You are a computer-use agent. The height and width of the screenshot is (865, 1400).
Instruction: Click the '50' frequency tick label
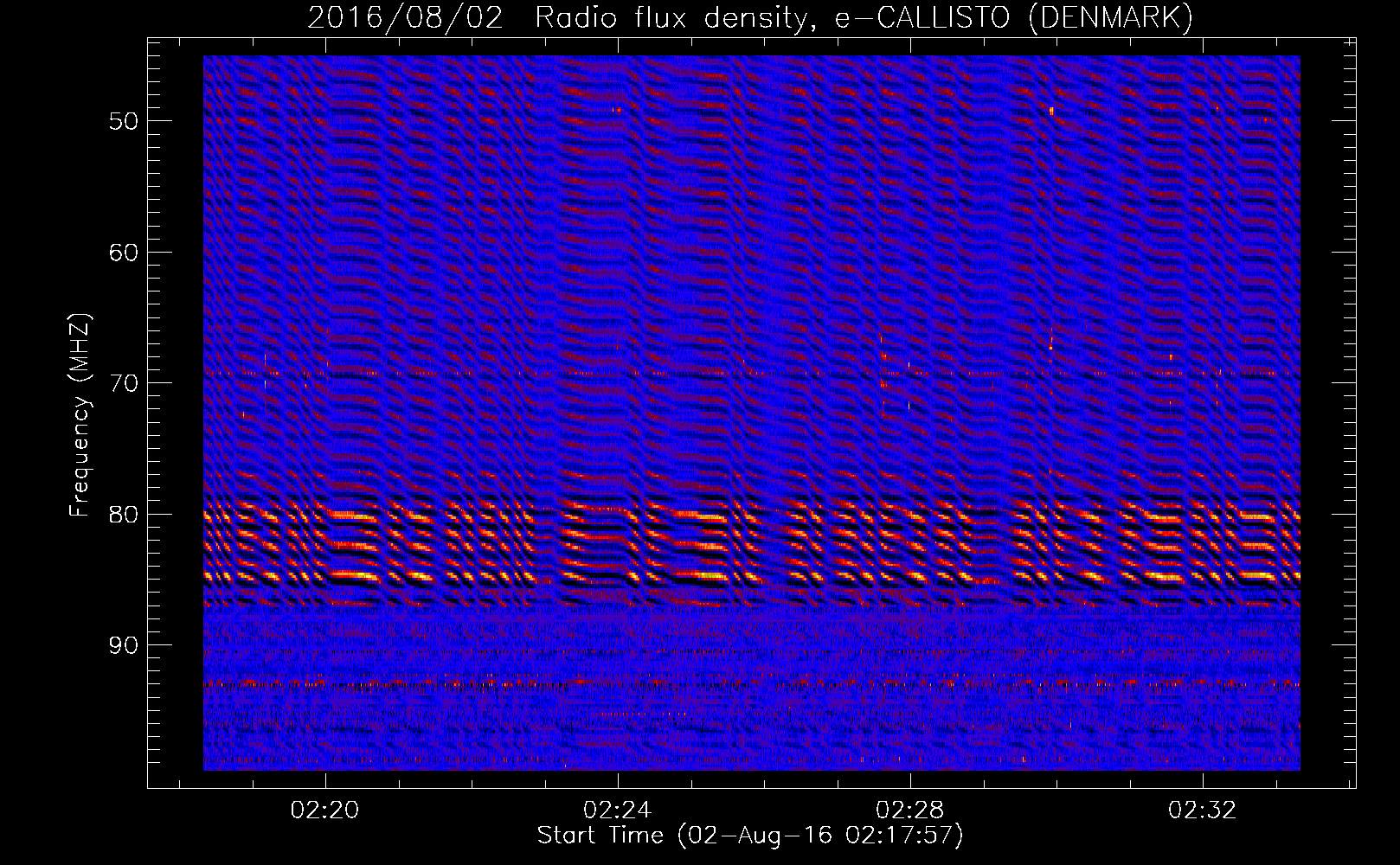coord(124,121)
